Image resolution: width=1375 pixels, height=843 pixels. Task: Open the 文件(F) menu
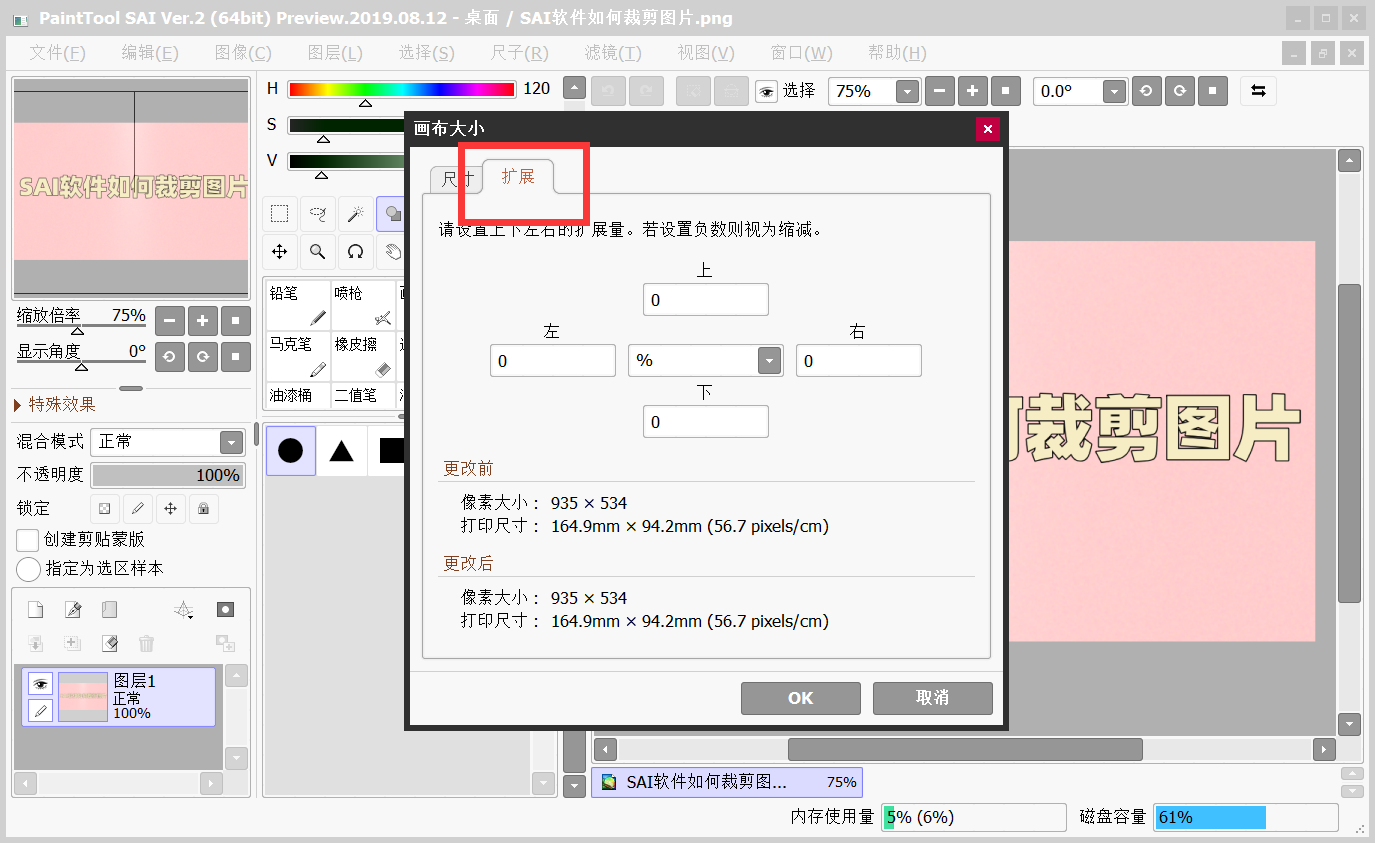click(57, 53)
